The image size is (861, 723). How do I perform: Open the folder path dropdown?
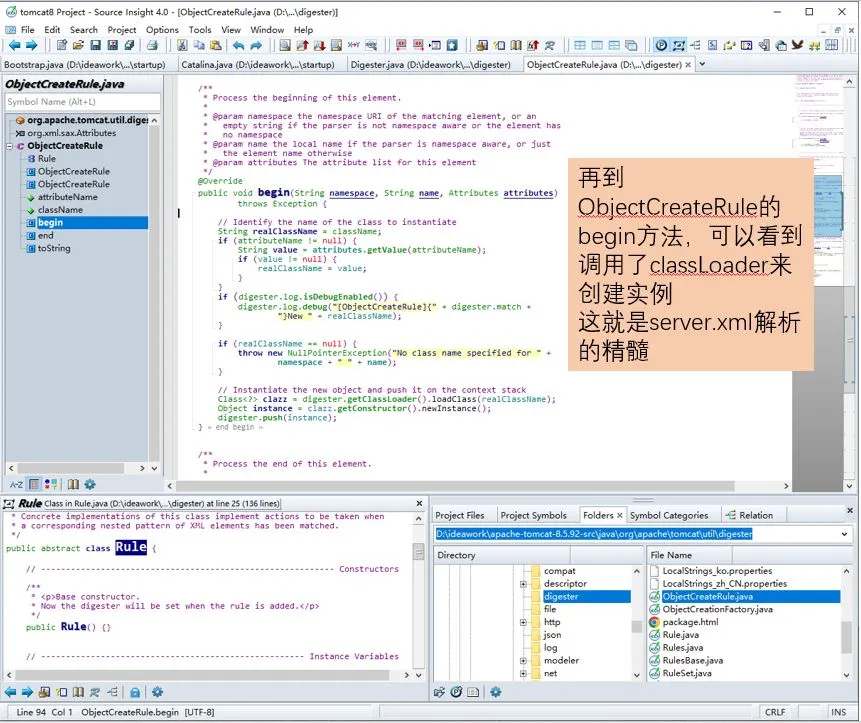point(844,534)
